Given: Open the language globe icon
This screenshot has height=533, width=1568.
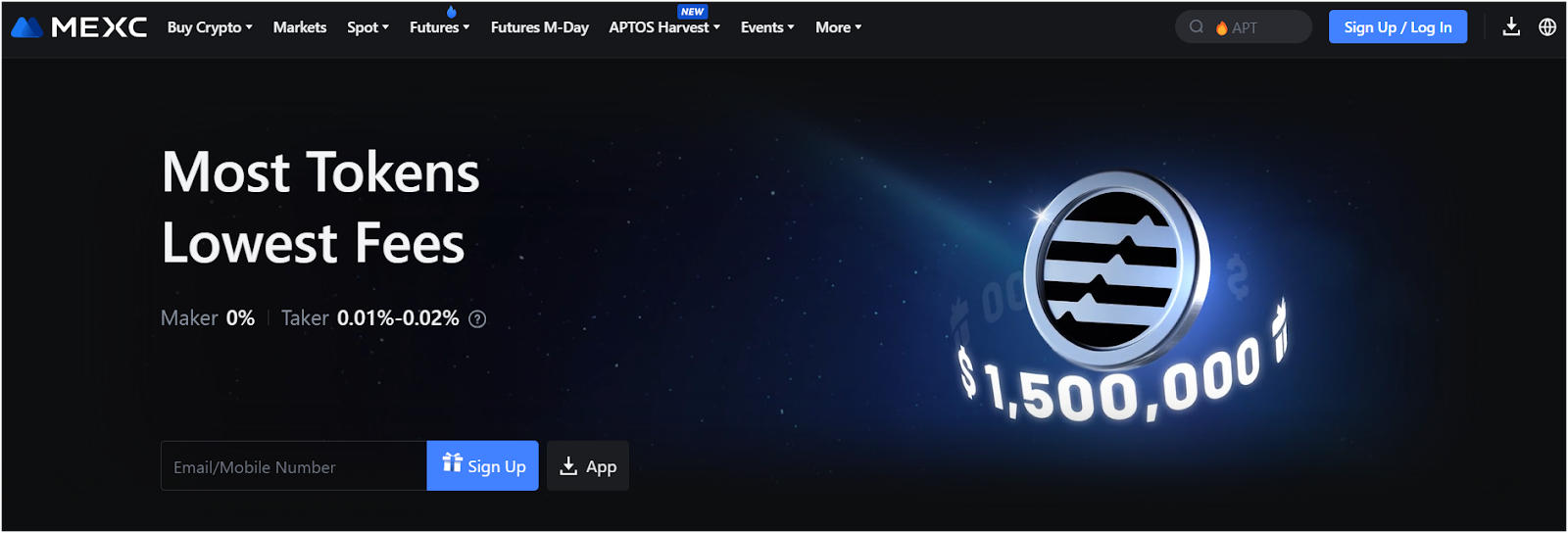Looking at the screenshot, I should (1547, 27).
